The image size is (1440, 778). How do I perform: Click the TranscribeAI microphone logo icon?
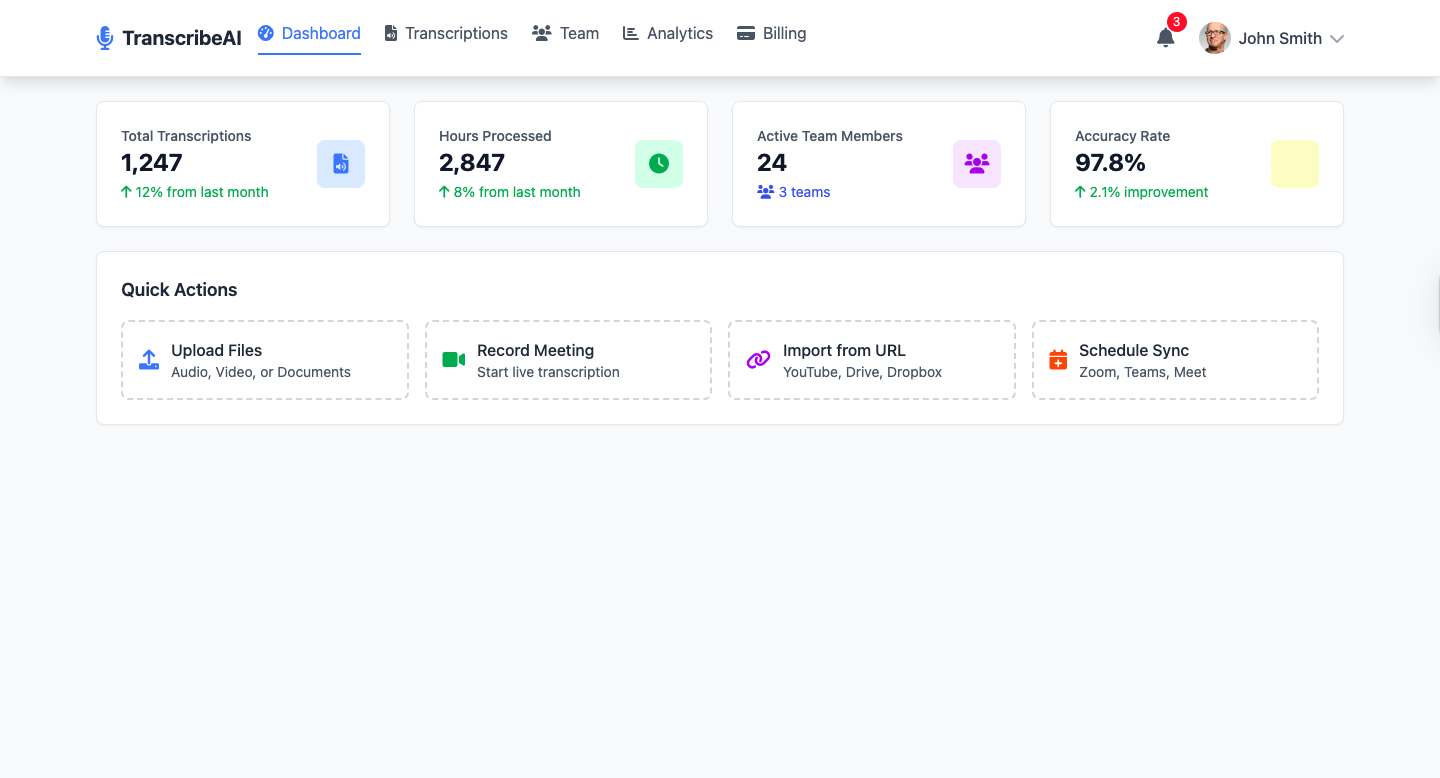pos(105,38)
